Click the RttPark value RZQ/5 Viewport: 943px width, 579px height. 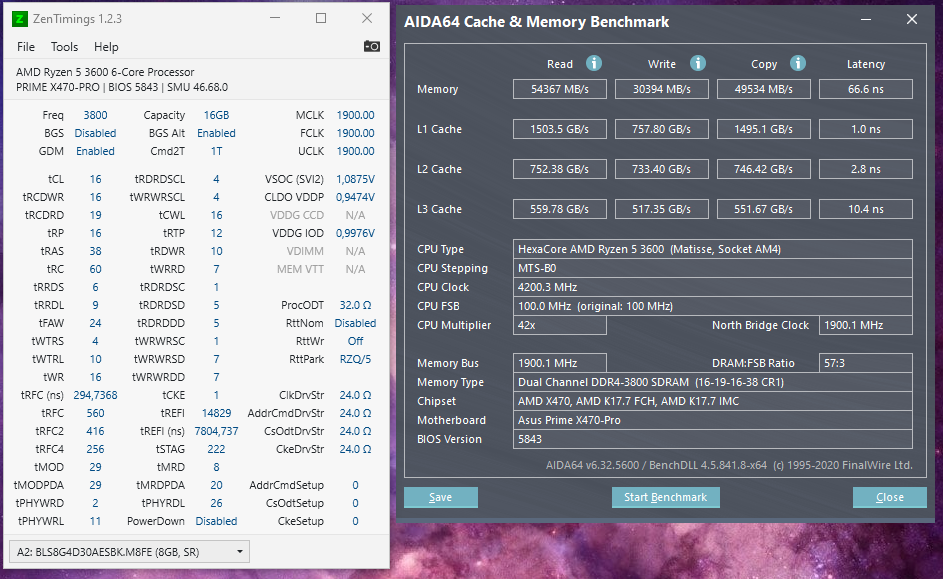(x=355, y=359)
